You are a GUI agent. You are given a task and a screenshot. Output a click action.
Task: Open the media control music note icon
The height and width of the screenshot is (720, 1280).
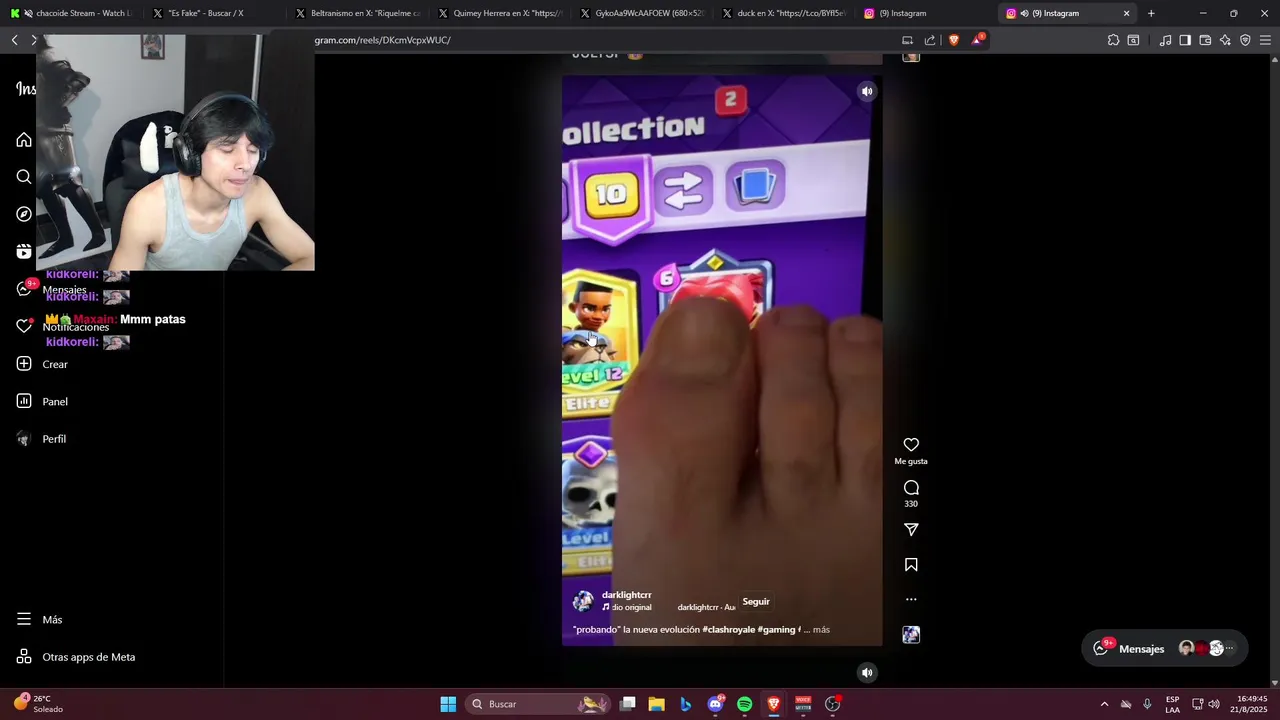[1165, 40]
